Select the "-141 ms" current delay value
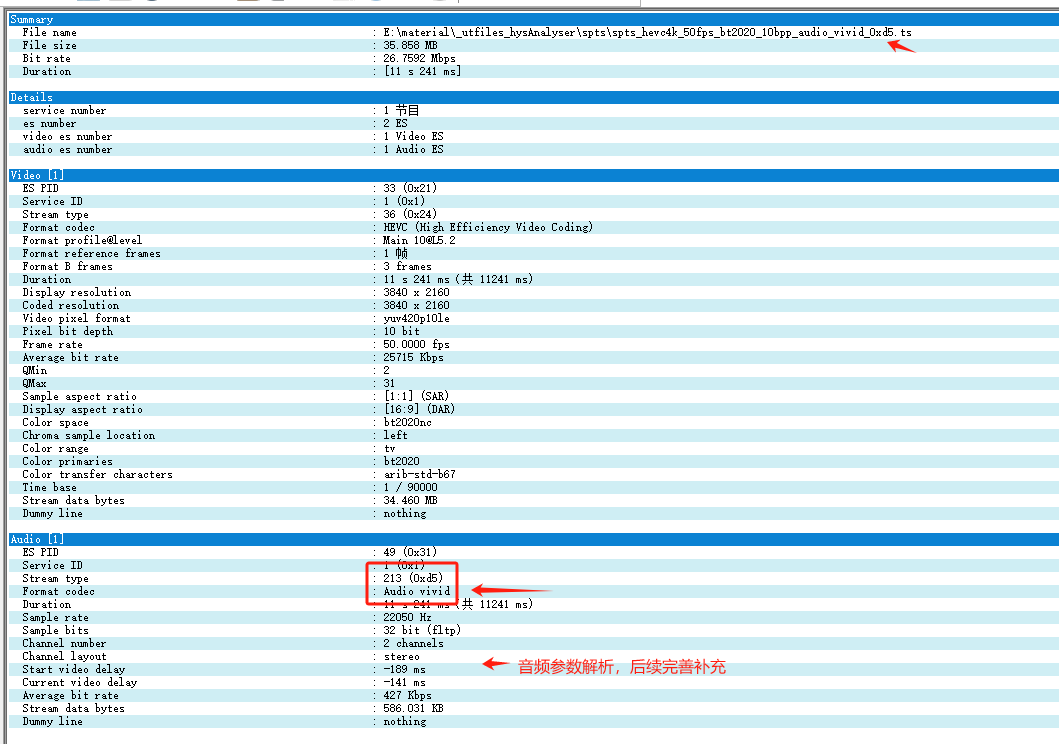Screen dimensions: 1059x744 (x=405, y=683)
